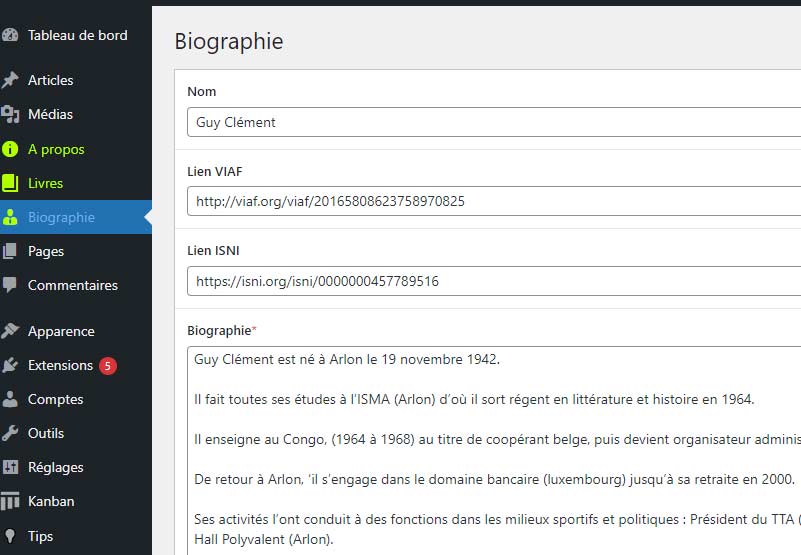Click the Tableau de bord dashboard icon

point(10,35)
